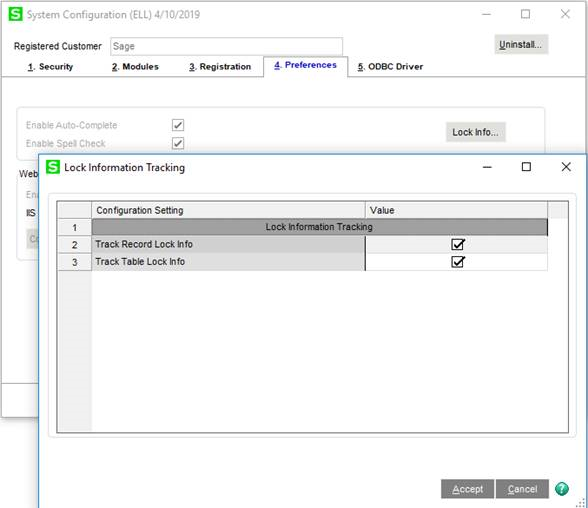Select row header number 1
Viewport: 588px width, 508px height.
coord(75,228)
